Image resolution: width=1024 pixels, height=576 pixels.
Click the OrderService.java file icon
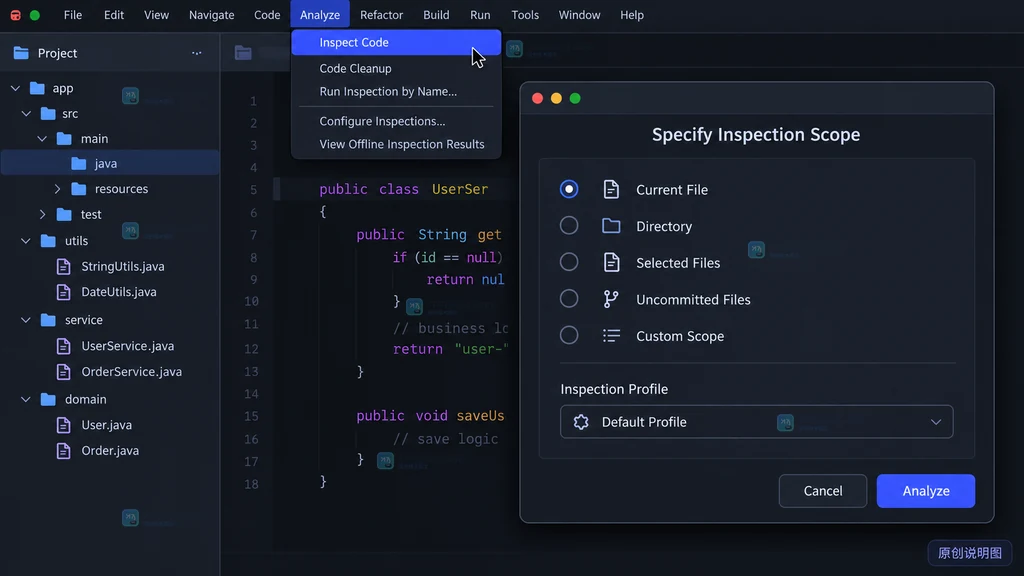tap(63, 372)
